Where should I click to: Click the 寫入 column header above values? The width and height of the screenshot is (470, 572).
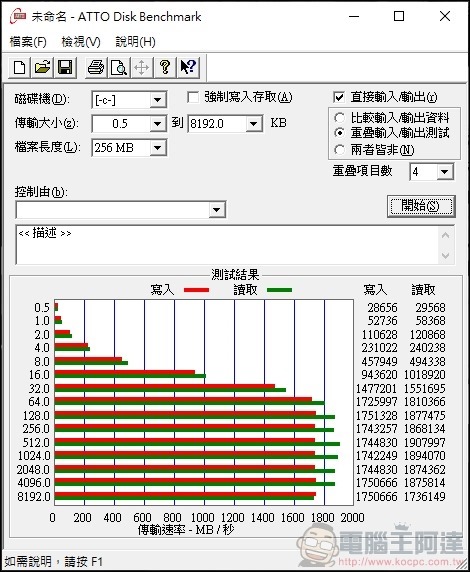point(375,290)
